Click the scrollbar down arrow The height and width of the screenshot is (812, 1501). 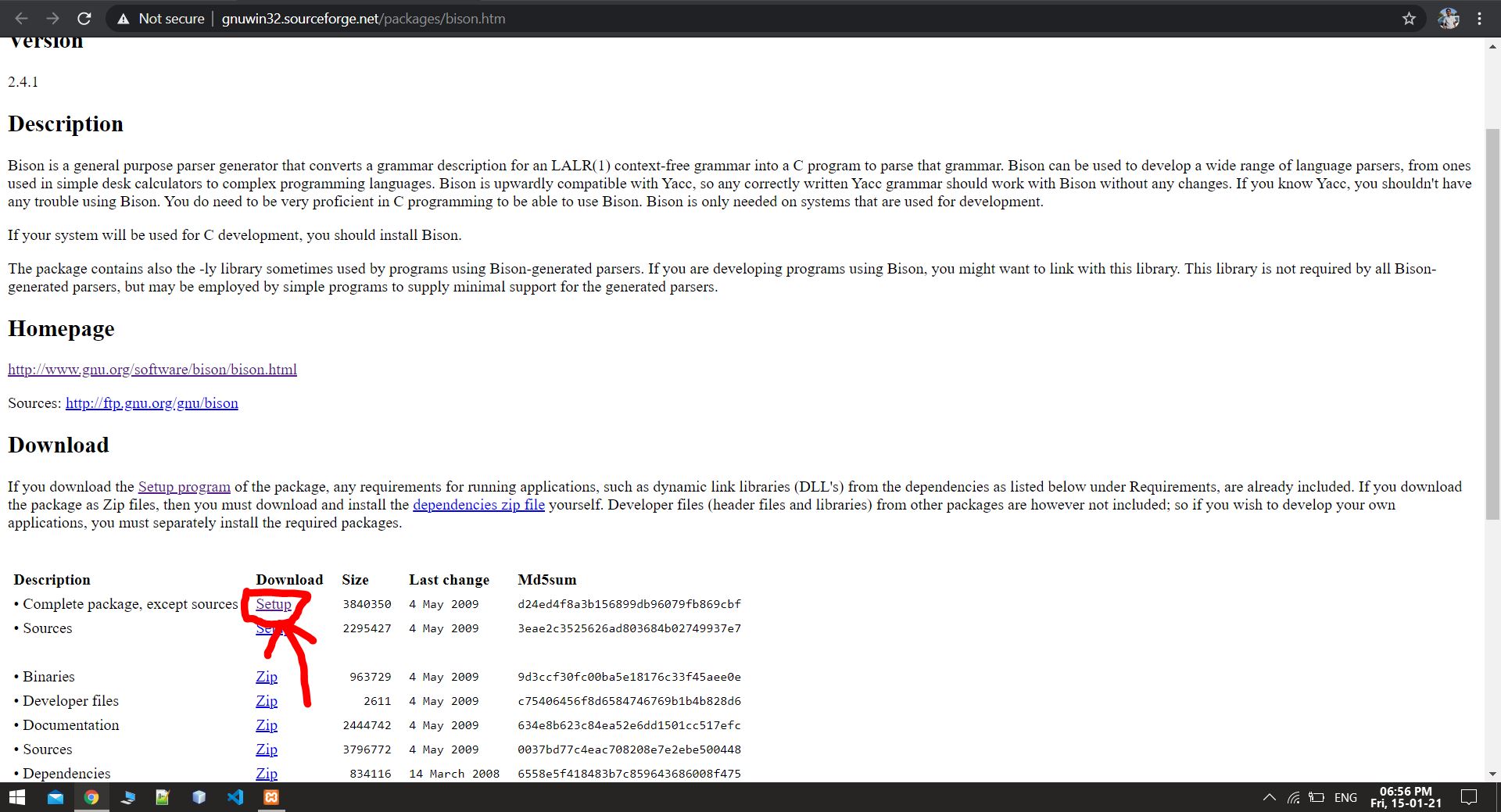click(1492, 774)
